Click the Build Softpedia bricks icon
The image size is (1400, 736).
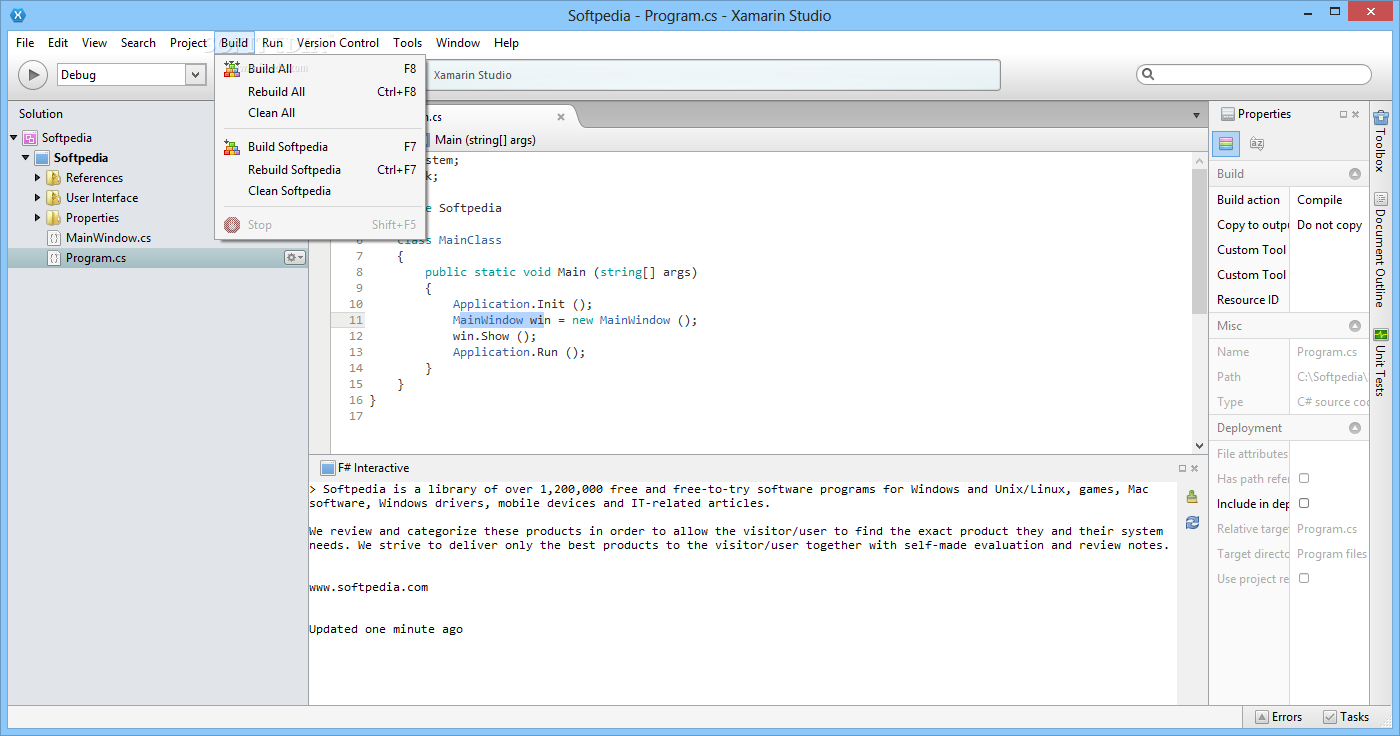tap(232, 147)
